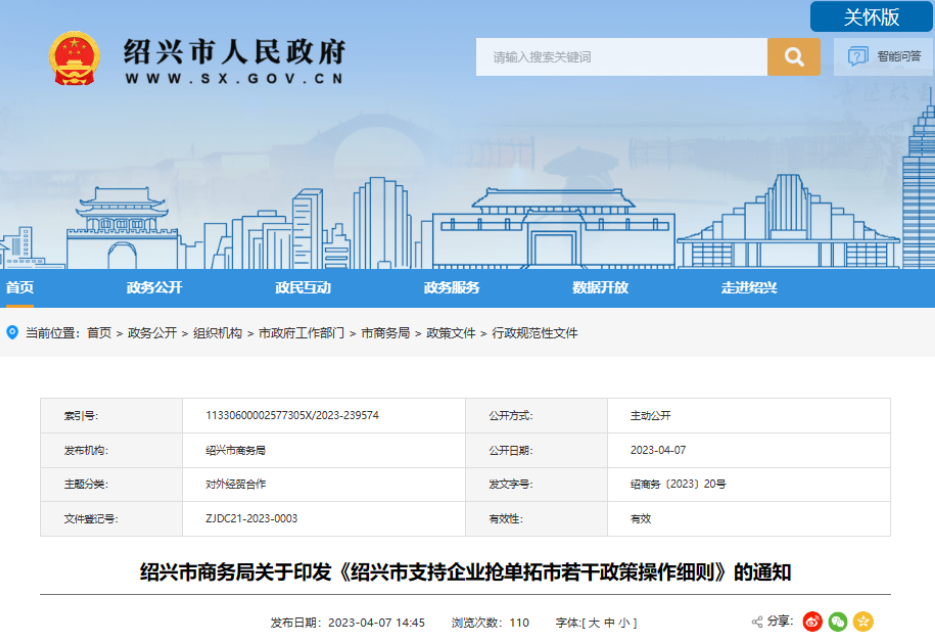Click 市商务局 breadcrumb link

tap(385, 333)
